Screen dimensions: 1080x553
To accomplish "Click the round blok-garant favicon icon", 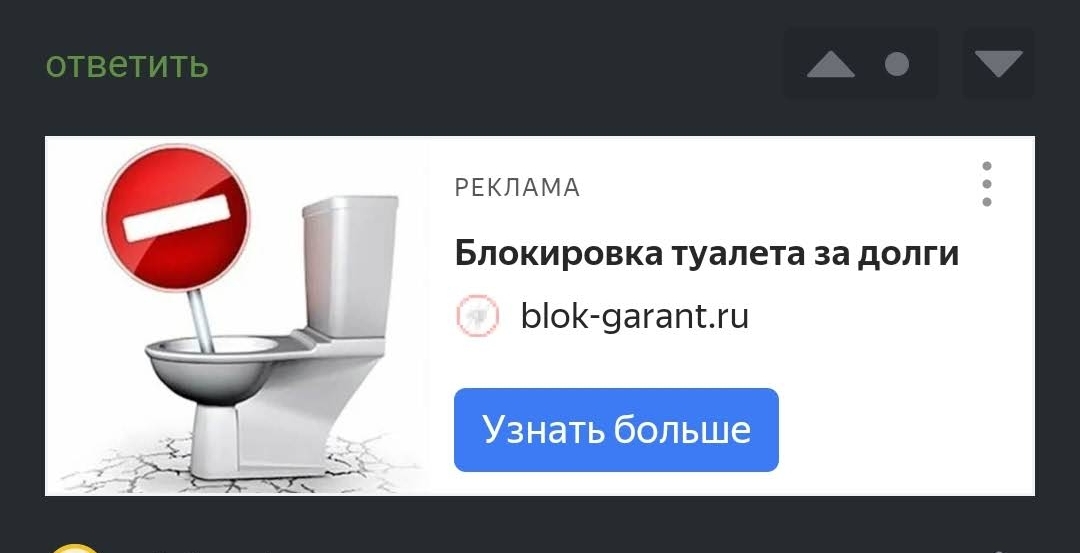I will point(477,316).
